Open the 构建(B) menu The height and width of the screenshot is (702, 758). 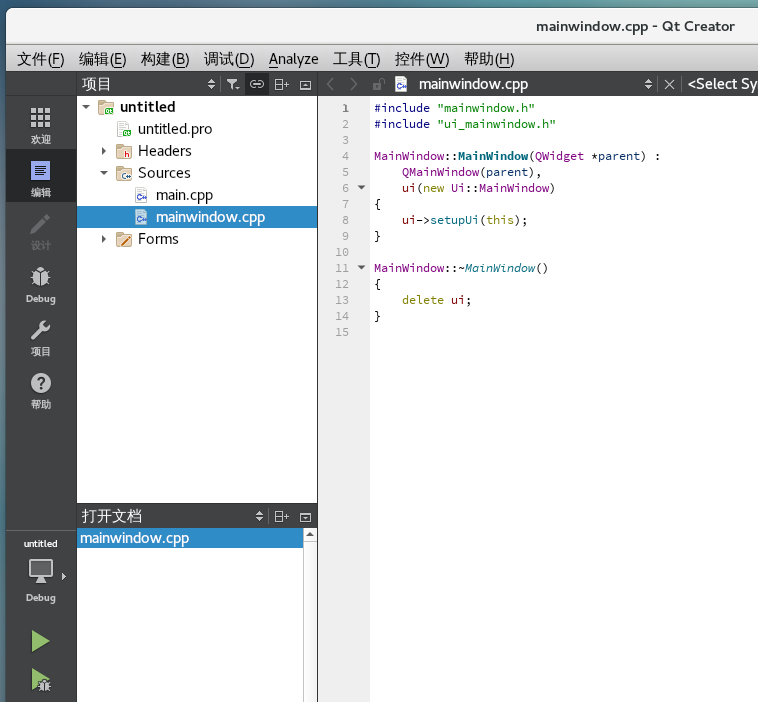(x=165, y=59)
